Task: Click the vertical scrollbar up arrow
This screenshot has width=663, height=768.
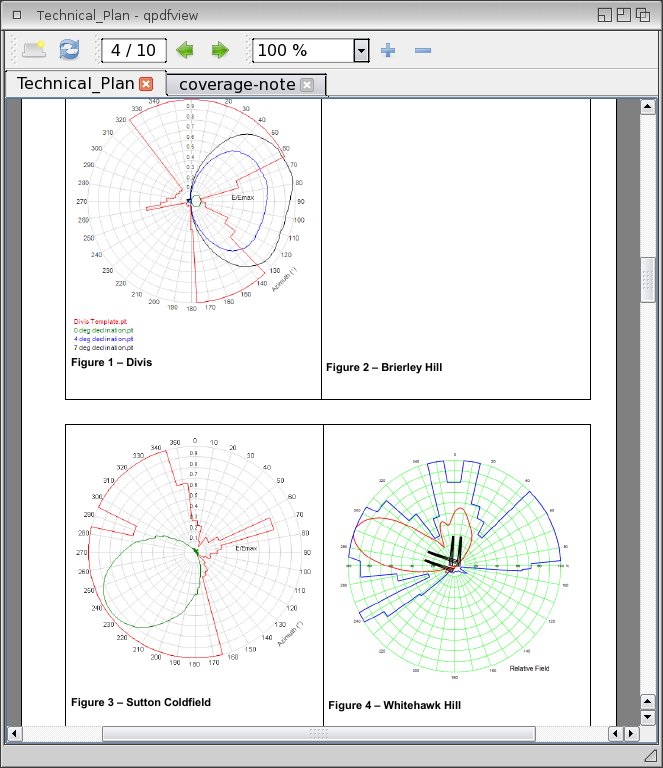Action: [x=647, y=106]
